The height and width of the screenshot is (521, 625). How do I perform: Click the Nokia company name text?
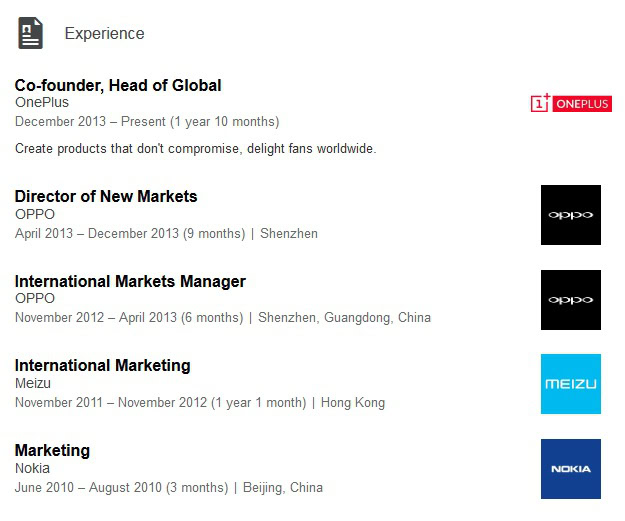32,468
